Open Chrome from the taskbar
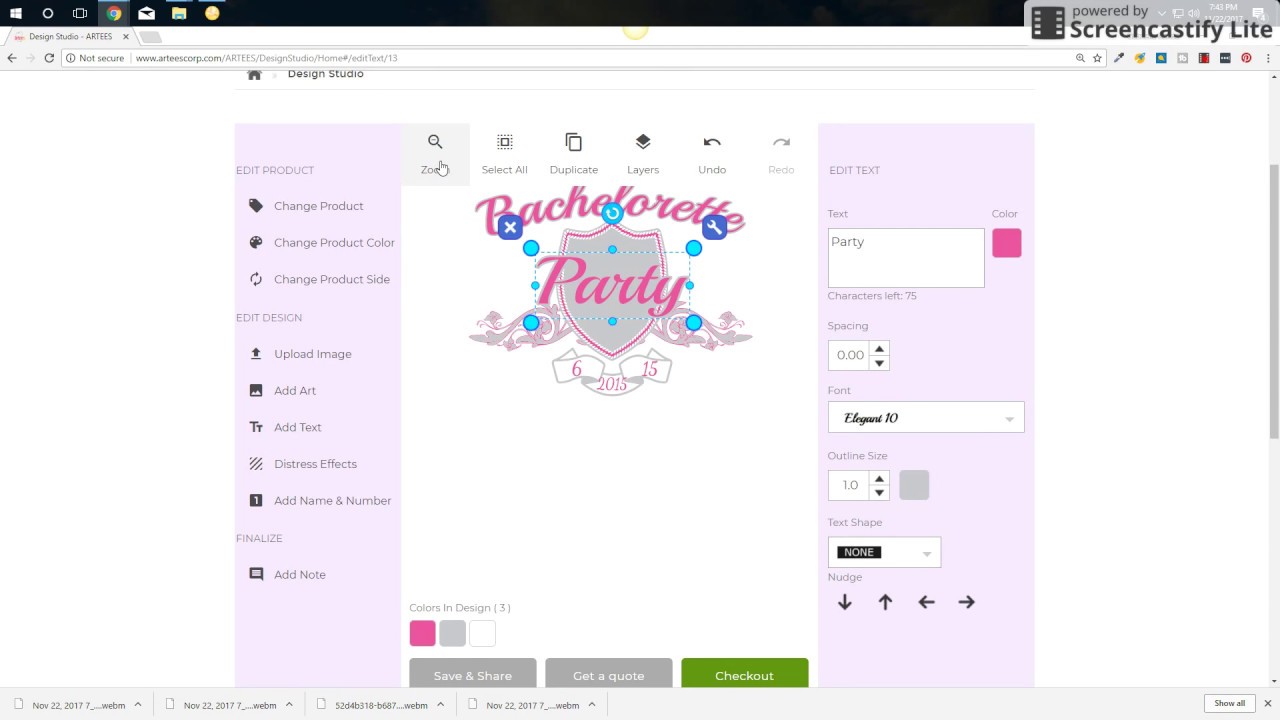This screenshot has height=720, width=1280. click(113, 13)
